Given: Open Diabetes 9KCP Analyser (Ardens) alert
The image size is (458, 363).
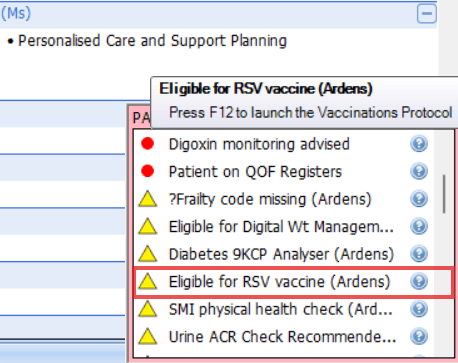Looking at the screenshot, I should 281,254.
